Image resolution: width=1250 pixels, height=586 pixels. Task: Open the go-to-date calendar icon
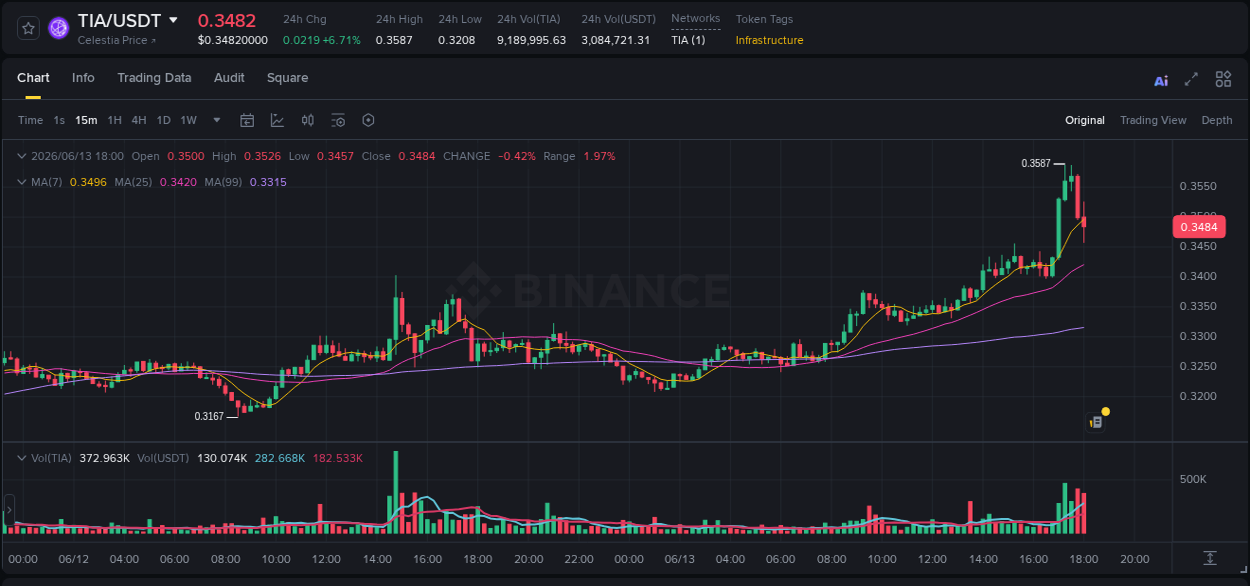pos(247,120)
